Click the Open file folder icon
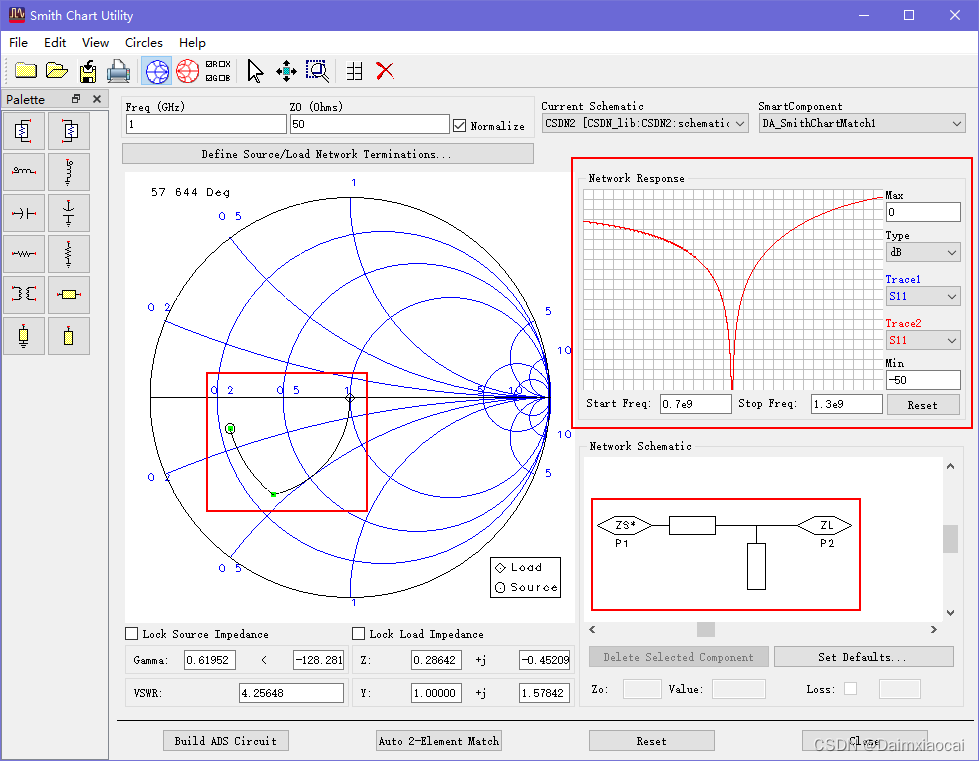 (57, 71)
